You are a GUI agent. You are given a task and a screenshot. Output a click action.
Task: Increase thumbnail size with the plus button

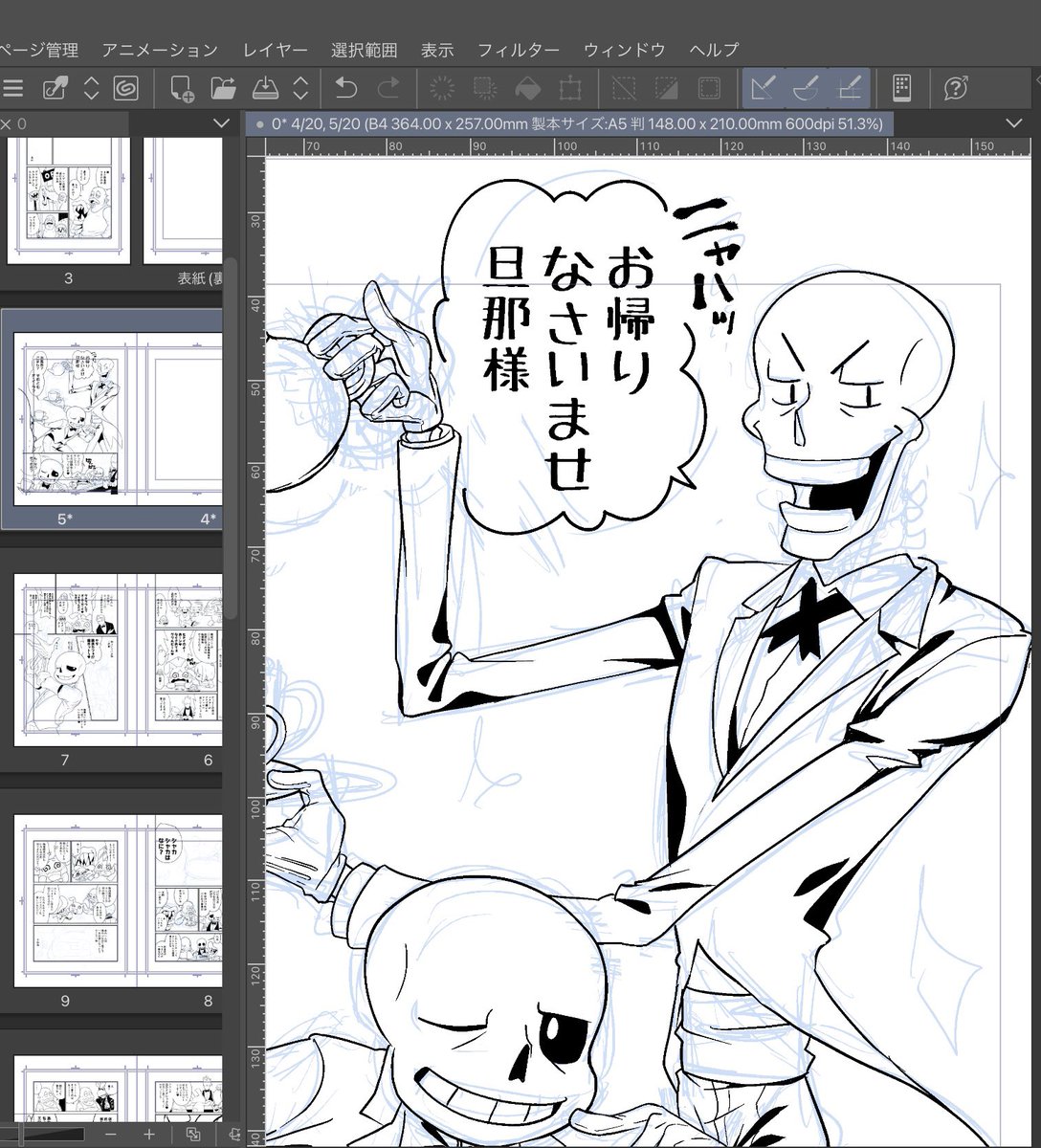point(148,1135)
